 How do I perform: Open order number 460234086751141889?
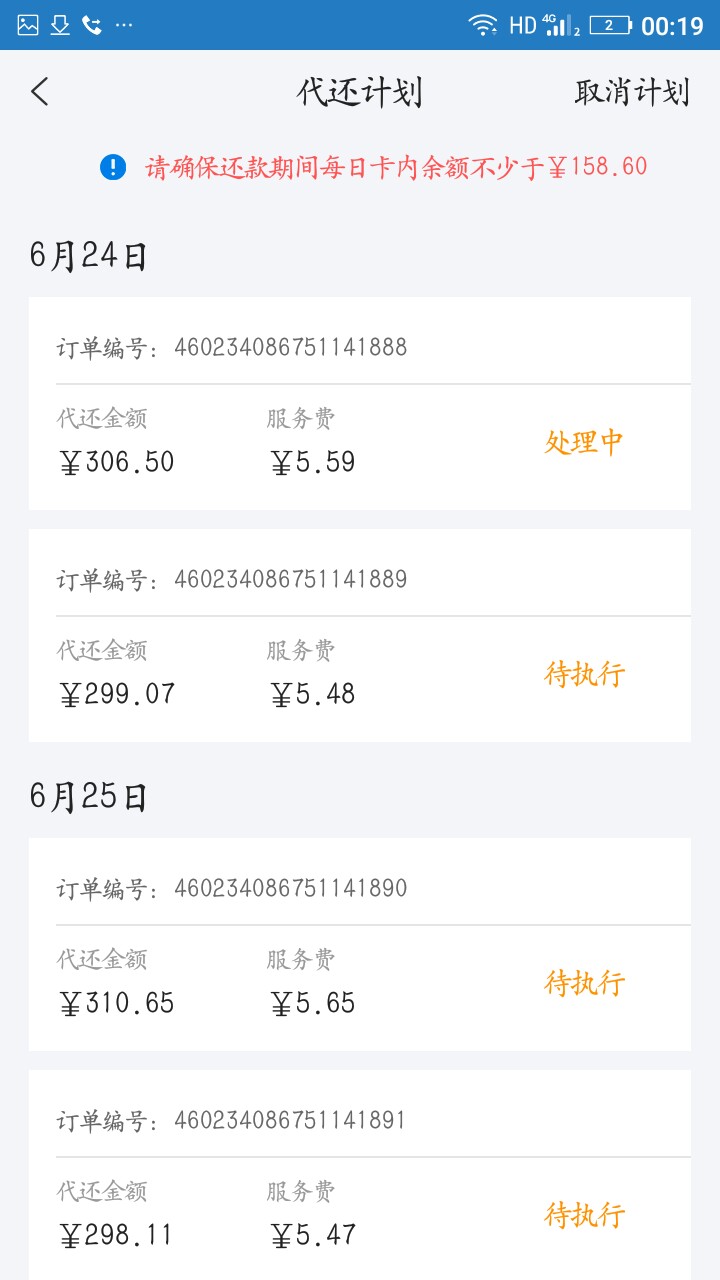click(x=290, y=580)
